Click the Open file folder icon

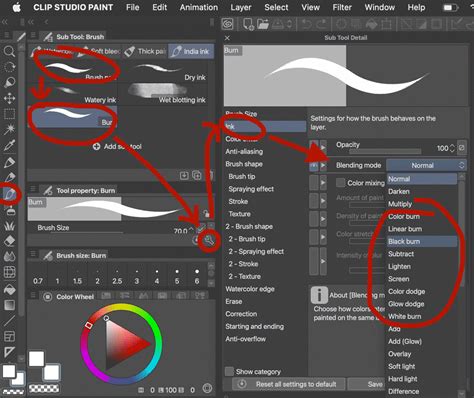(263, 24)
